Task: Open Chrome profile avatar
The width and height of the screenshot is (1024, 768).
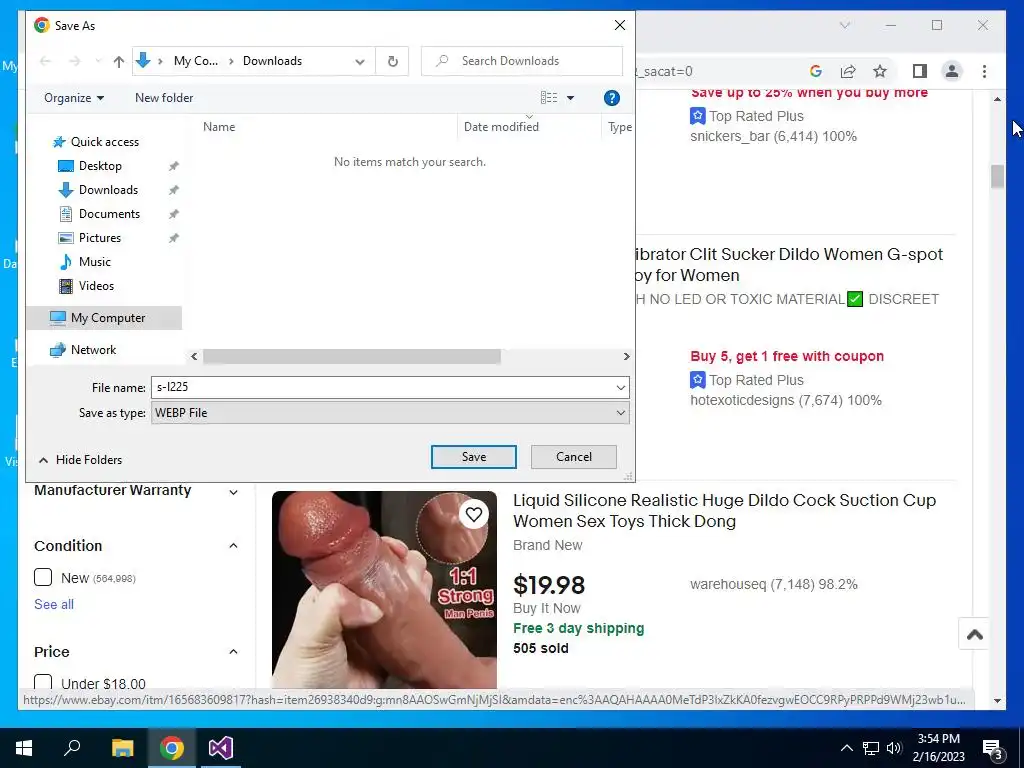Action: pyautogui.click(x=952, y=71)
